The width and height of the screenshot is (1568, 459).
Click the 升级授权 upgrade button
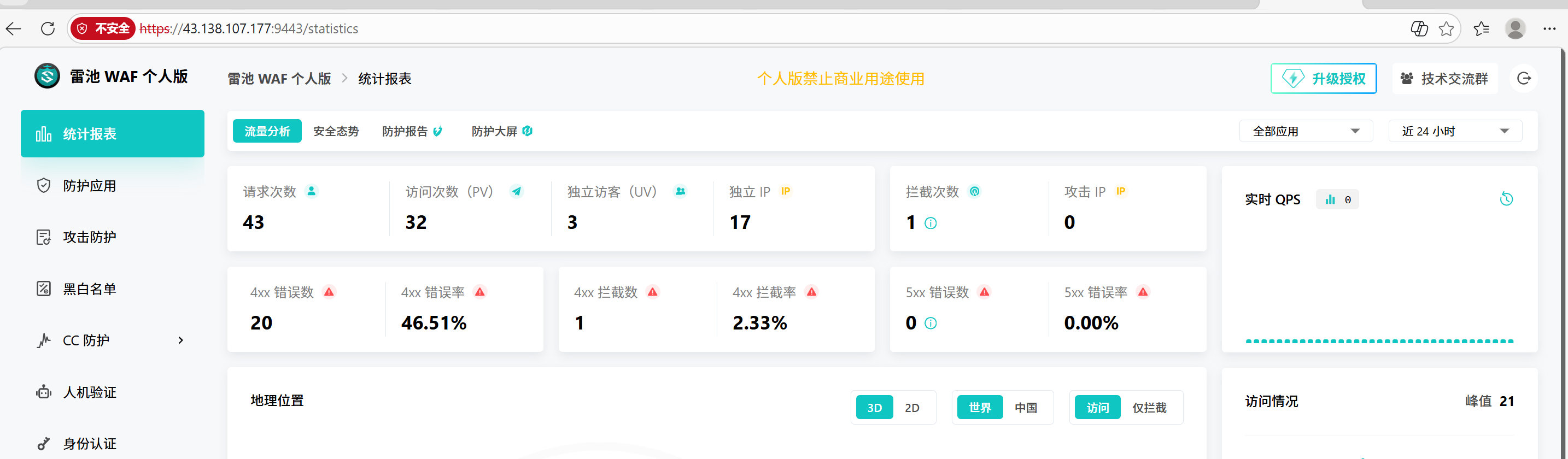pyautogui.click(x=1323, y=79)
